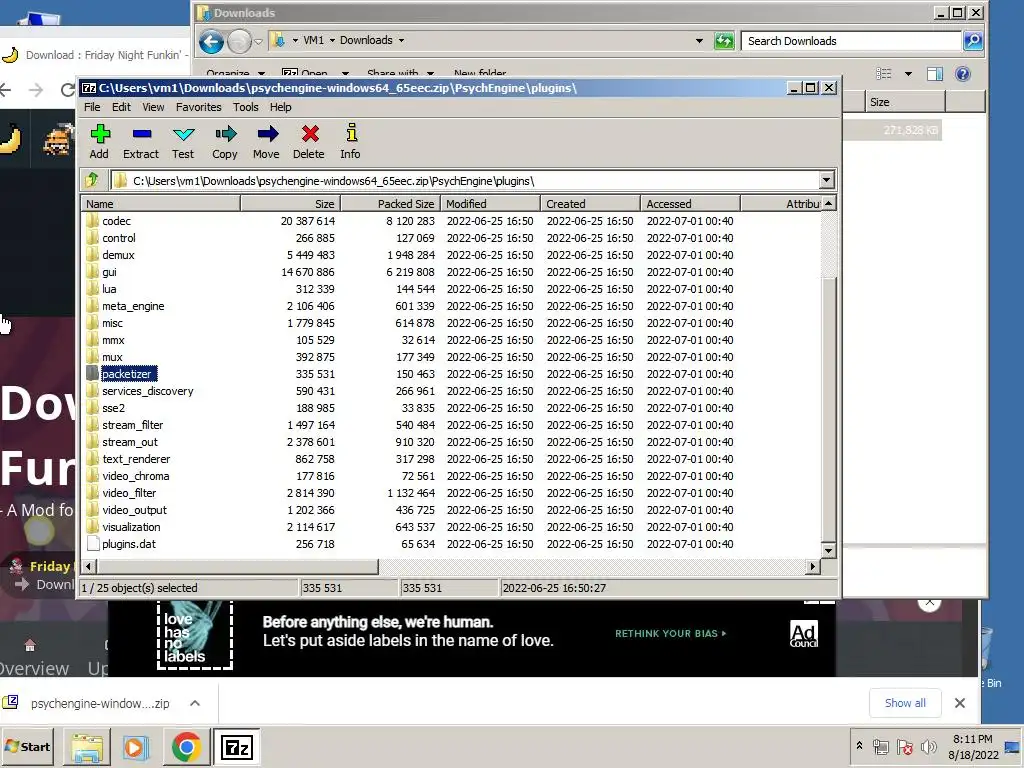Change view icon in Downloads window

[x=884, y=74]
